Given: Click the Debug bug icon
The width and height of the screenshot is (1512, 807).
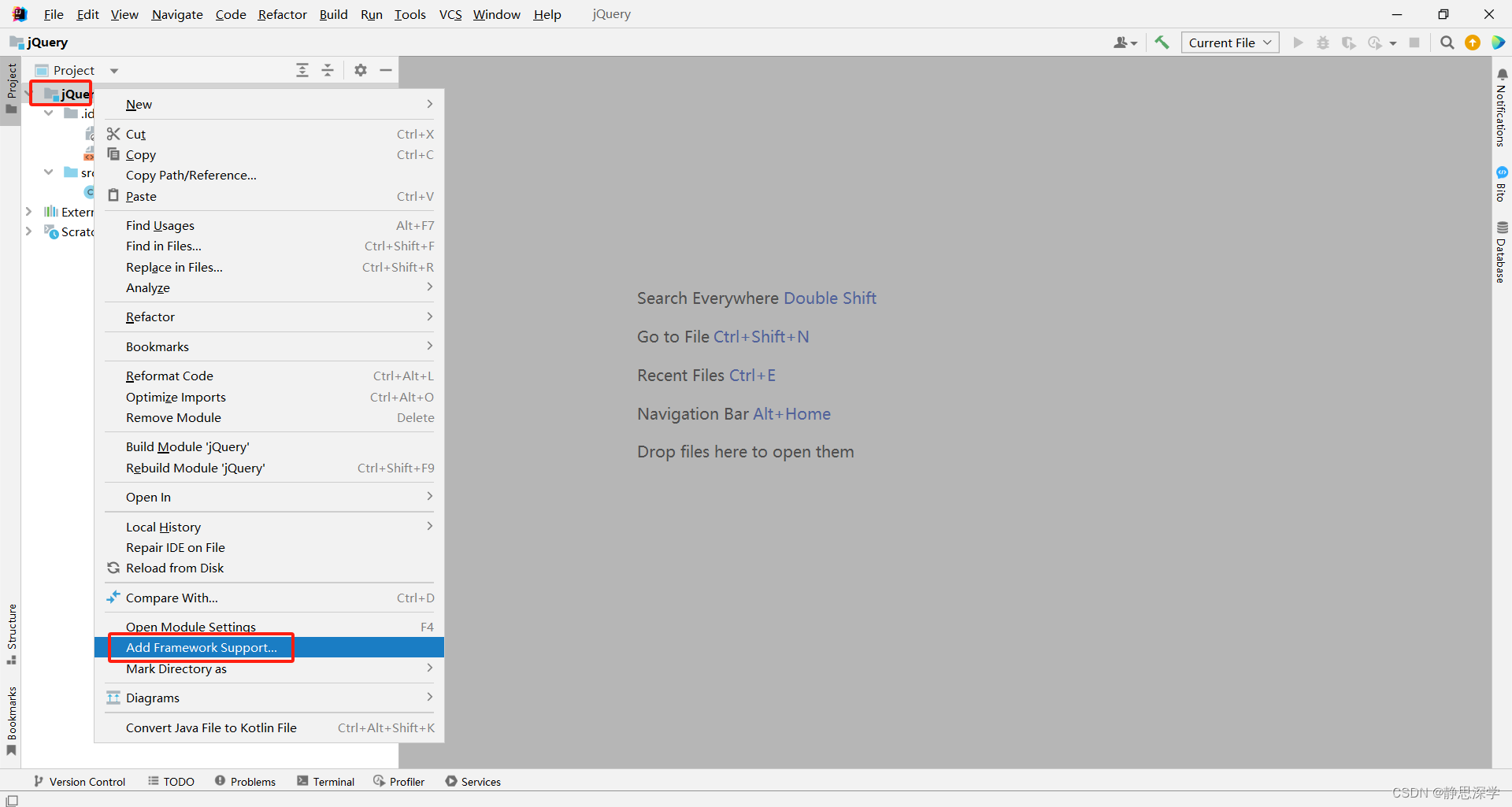Looking at the screenshot, I should 1323,43.
